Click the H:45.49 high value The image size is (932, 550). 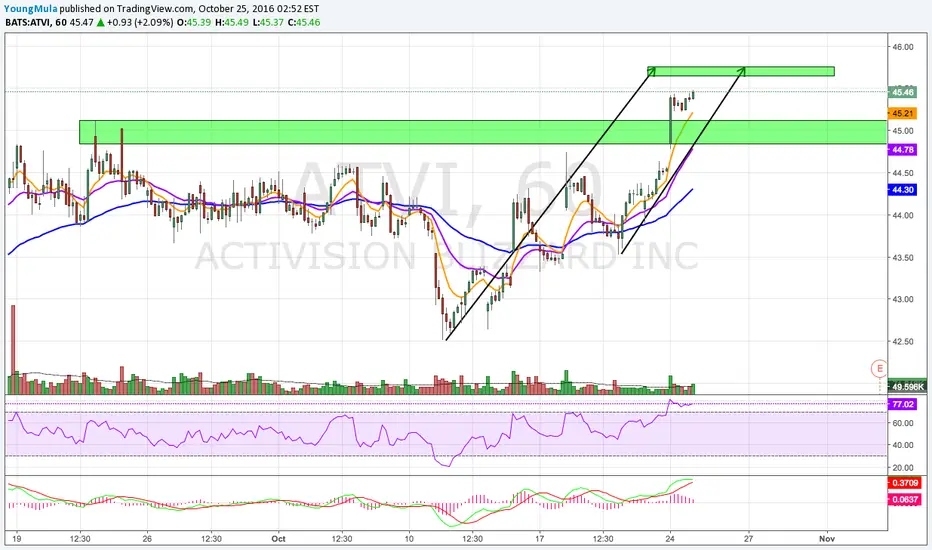(232, 23)
